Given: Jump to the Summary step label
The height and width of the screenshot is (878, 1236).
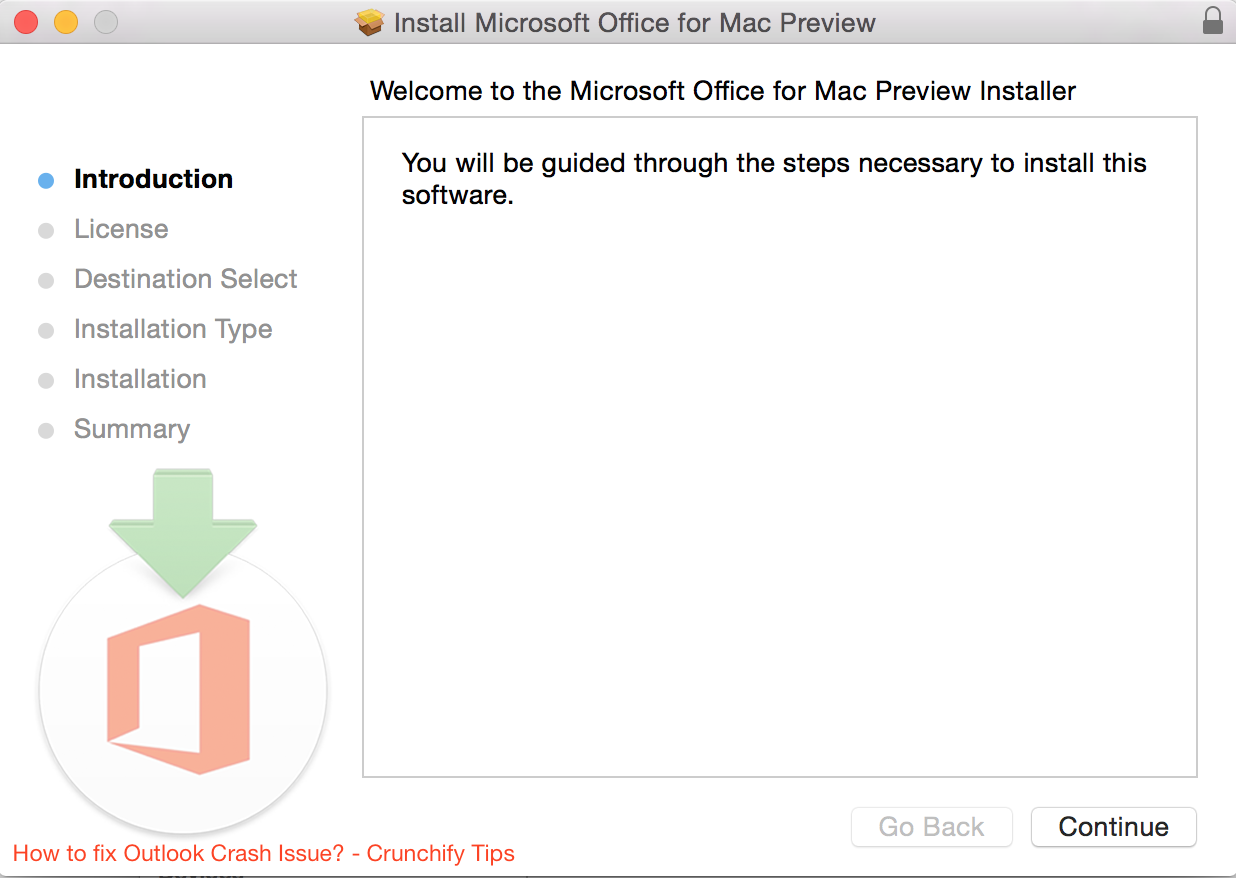Looking at the screenshot, I should coord(132,429).
